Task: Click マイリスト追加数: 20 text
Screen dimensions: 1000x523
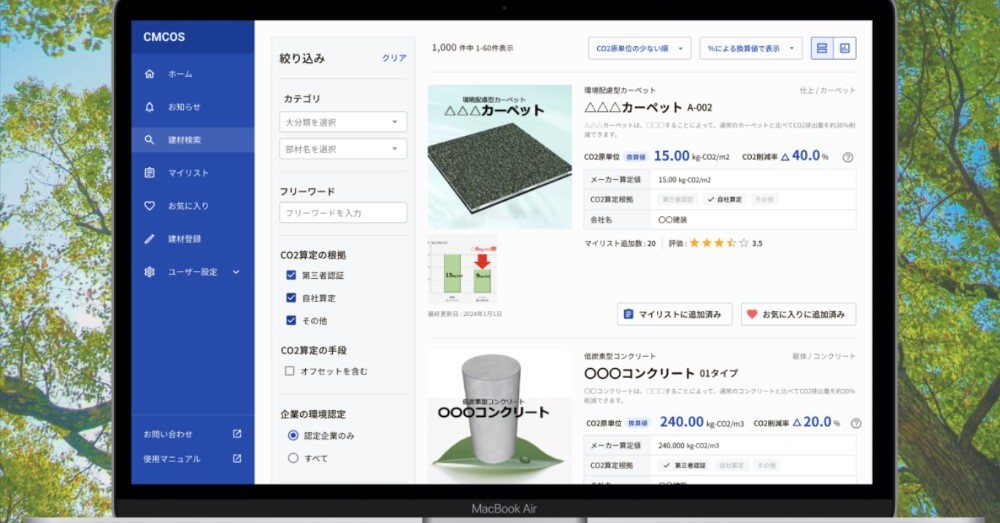Action: point(620,243)
